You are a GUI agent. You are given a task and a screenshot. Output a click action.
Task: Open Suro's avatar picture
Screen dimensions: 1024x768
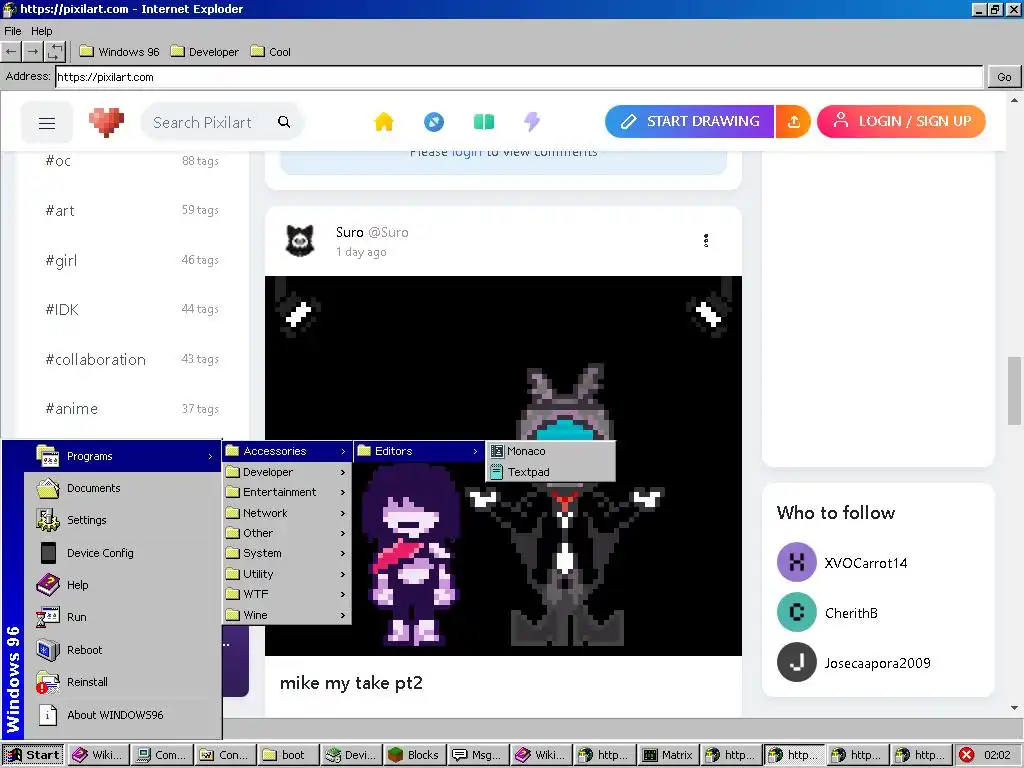pos(300,241)
